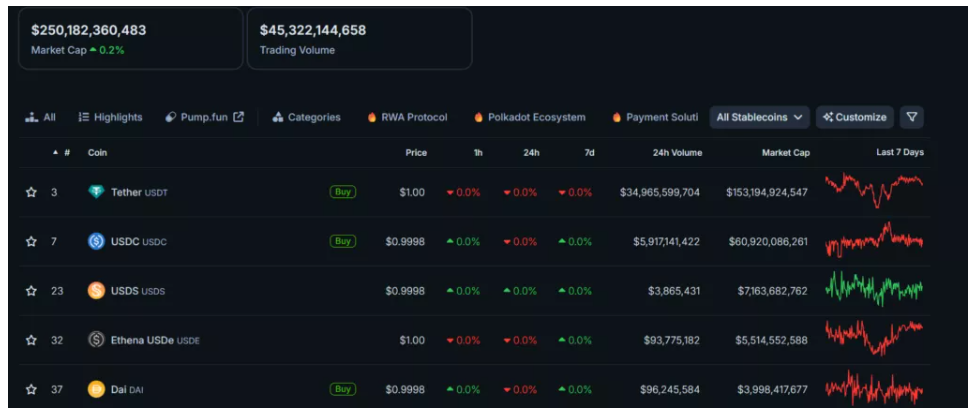Click the Polkadot Ecosystem fire icon
This screenshot has height=412, width=972.
point(479,117)
